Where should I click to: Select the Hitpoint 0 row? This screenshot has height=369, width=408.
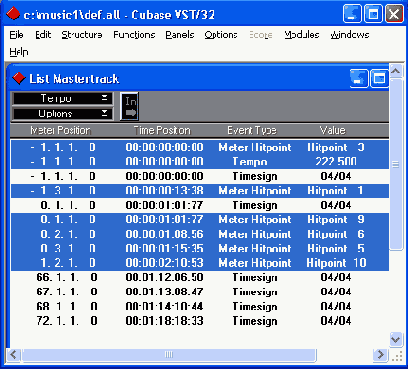(x=200, y=147)
